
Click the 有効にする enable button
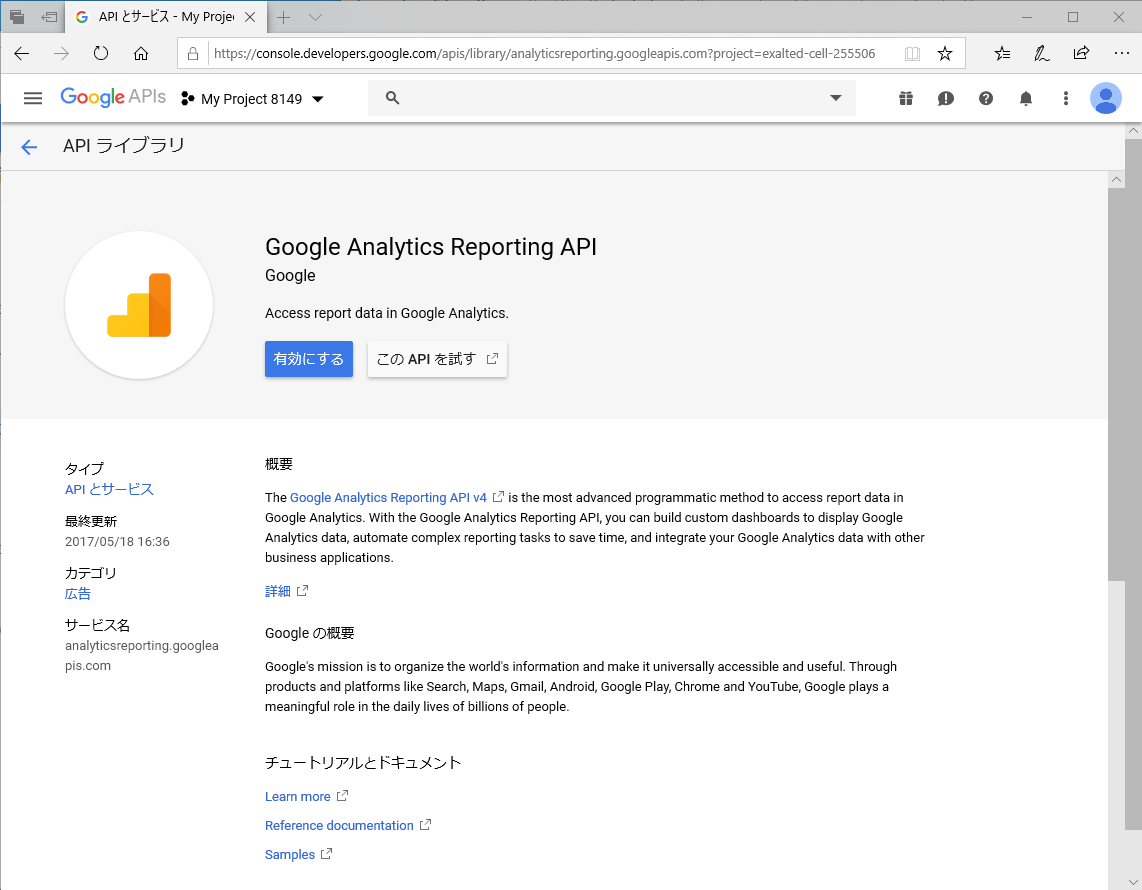(x=309, y=359)
